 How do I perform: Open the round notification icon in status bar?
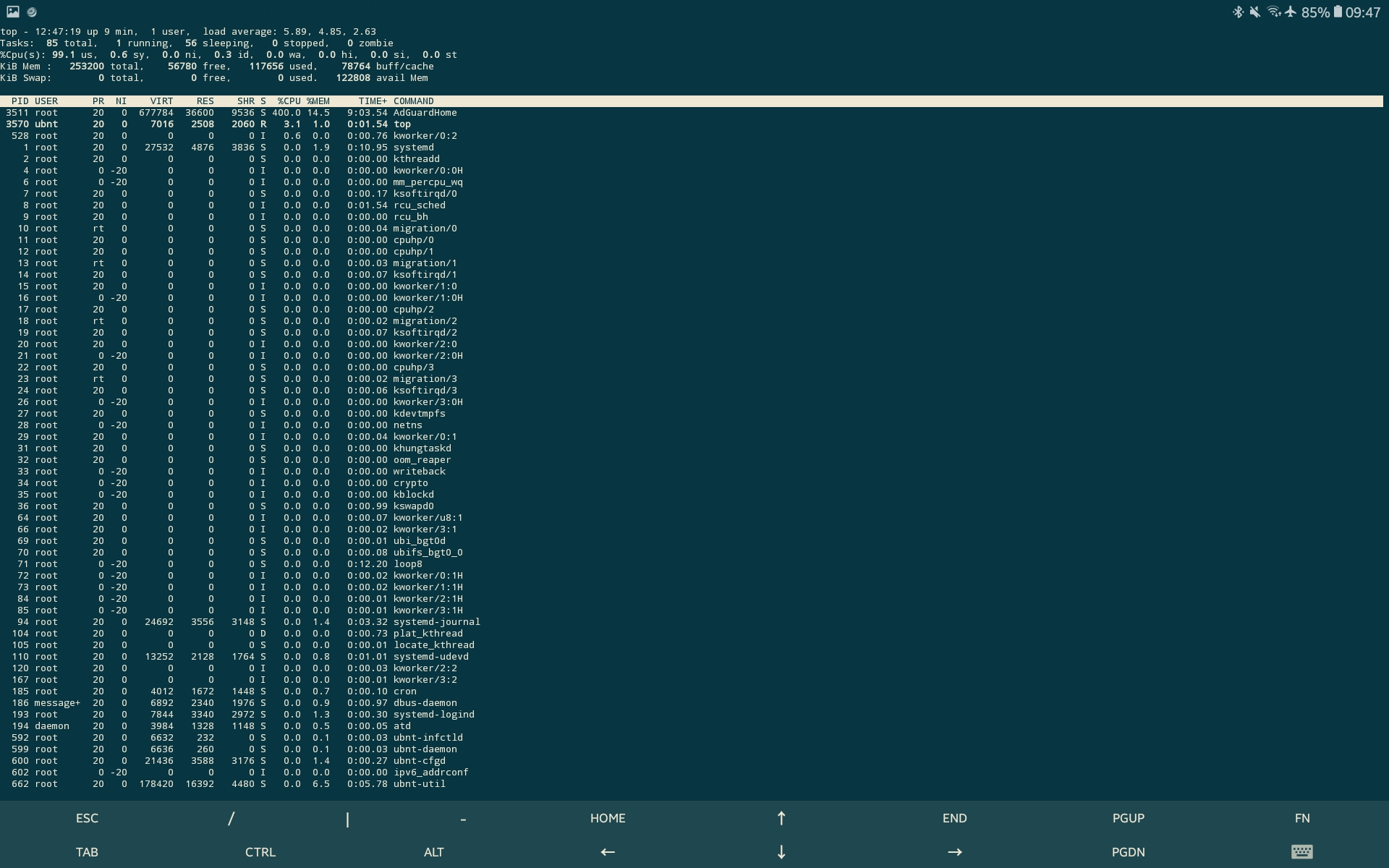32,12
